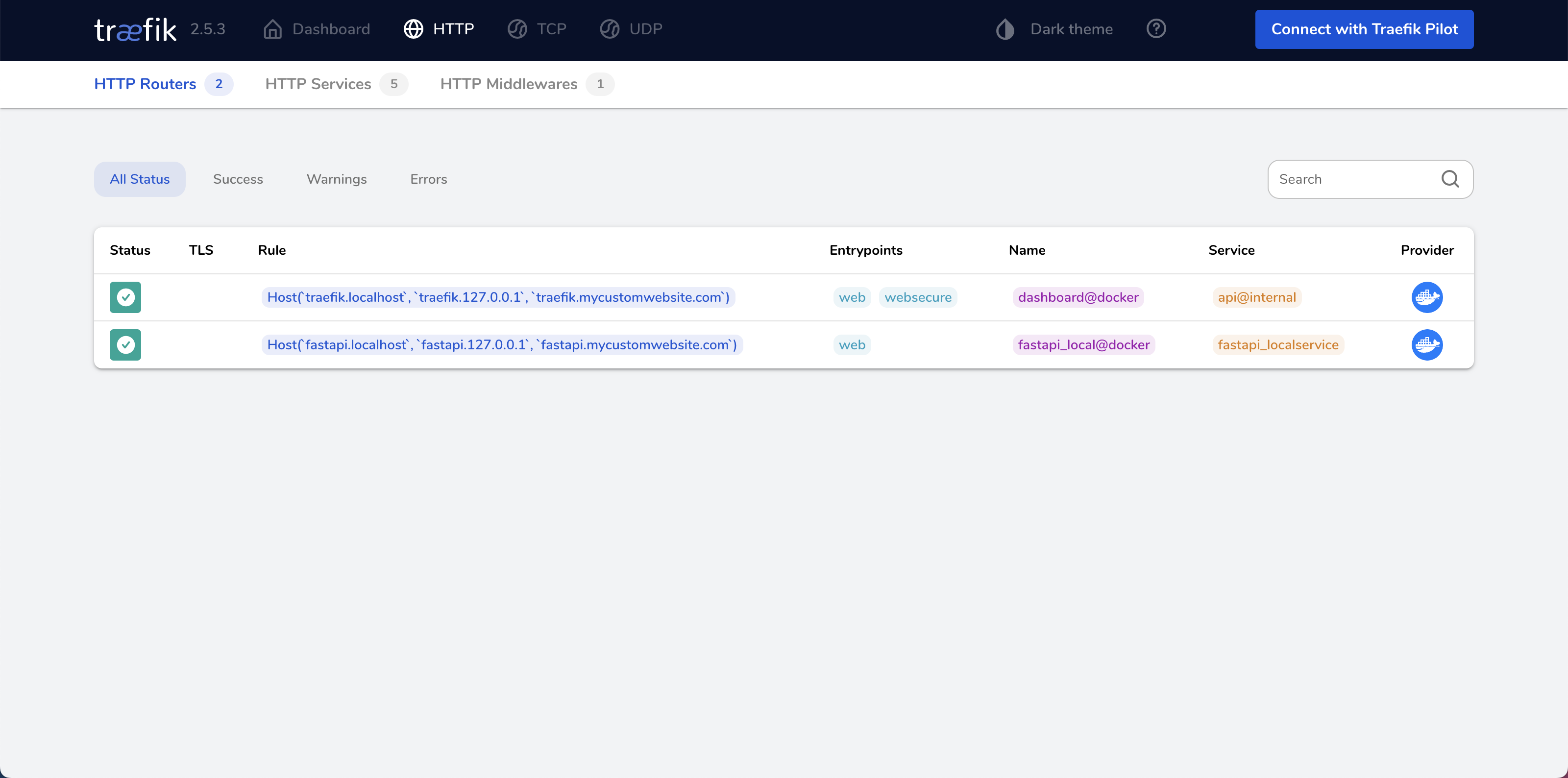Click the search magnifier icon
Viewport: 1568px width, 778px height.
tap(1450, 179)
